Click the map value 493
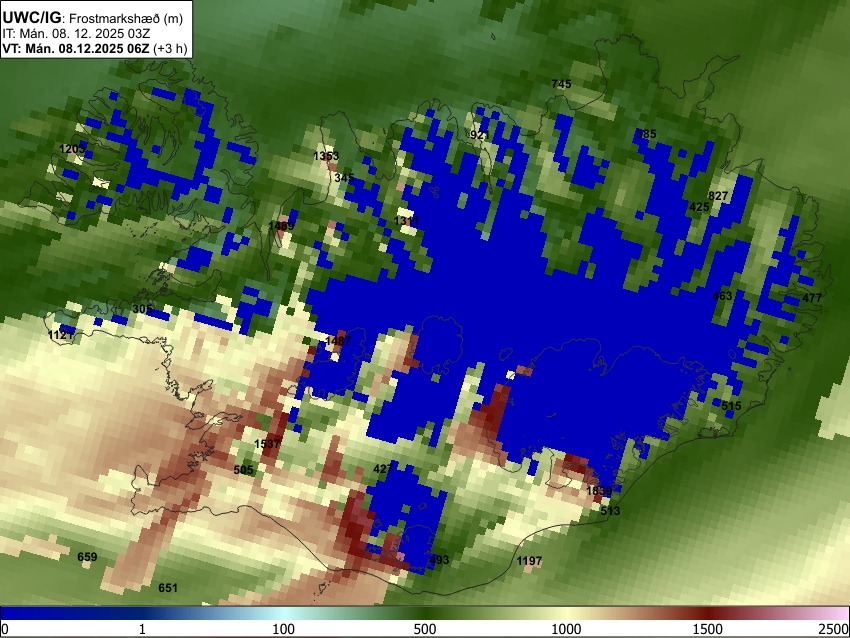 439,560
